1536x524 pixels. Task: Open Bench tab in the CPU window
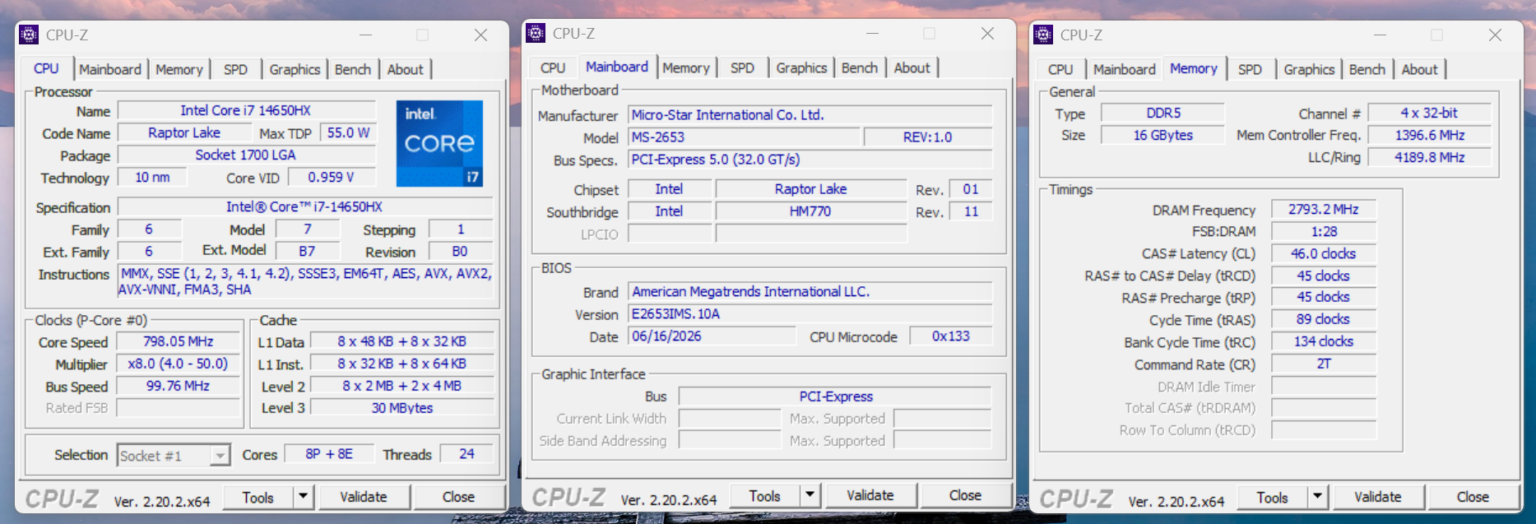[x=353, y=69]
